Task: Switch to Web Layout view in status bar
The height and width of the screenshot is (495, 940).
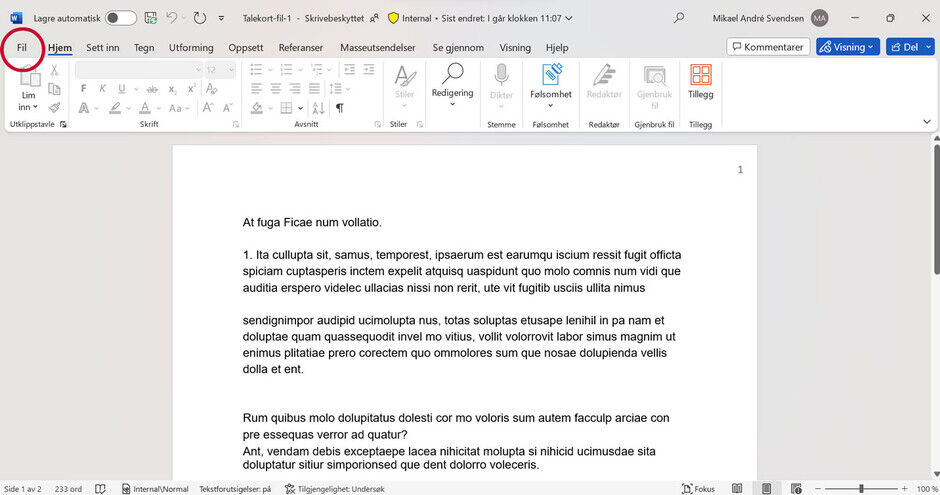Action: click(x=796, y=489)
